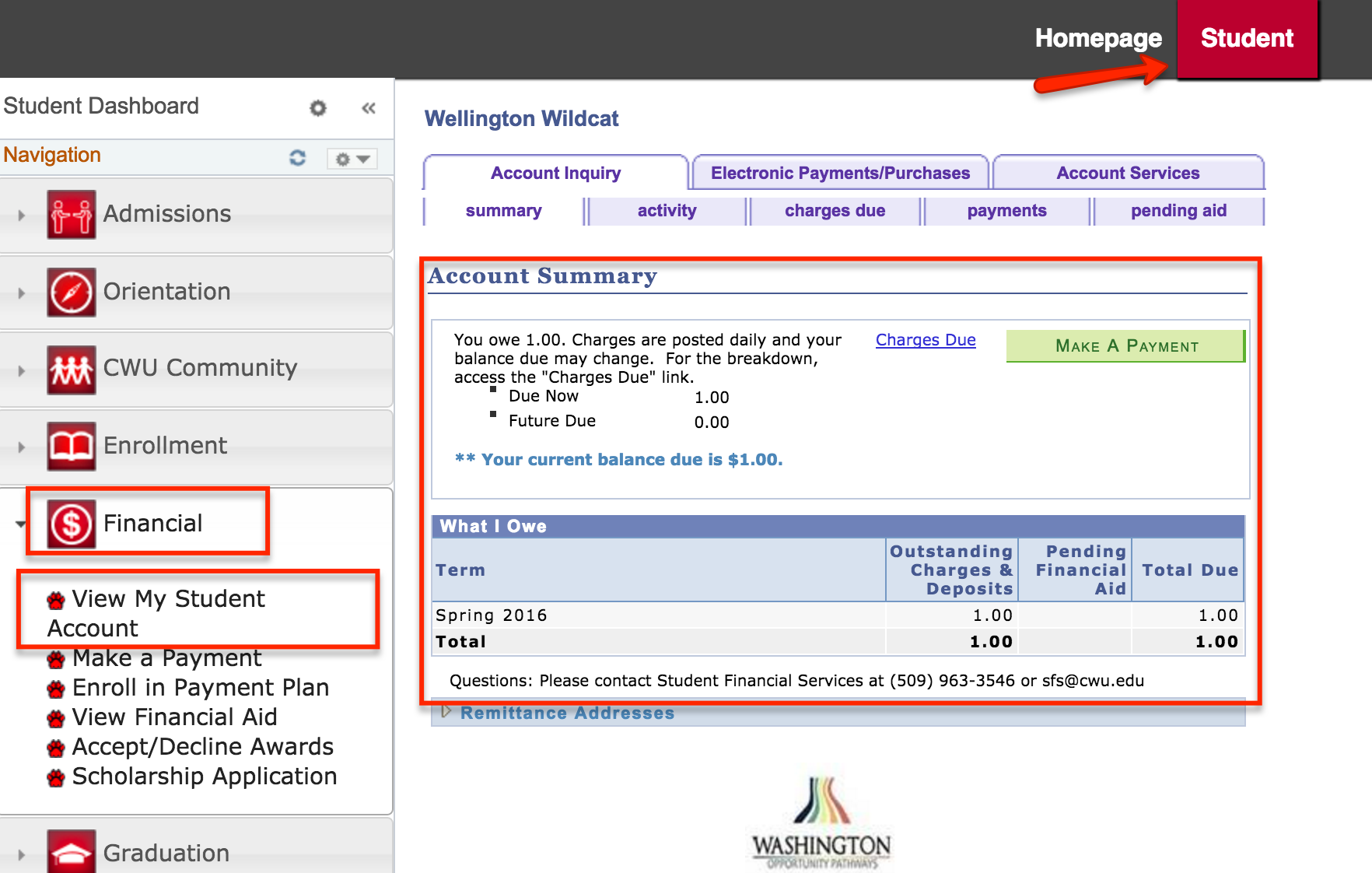Open View Financial Aid link
The width and height of the screenshot is (1372, 873).
pos(174,717)
